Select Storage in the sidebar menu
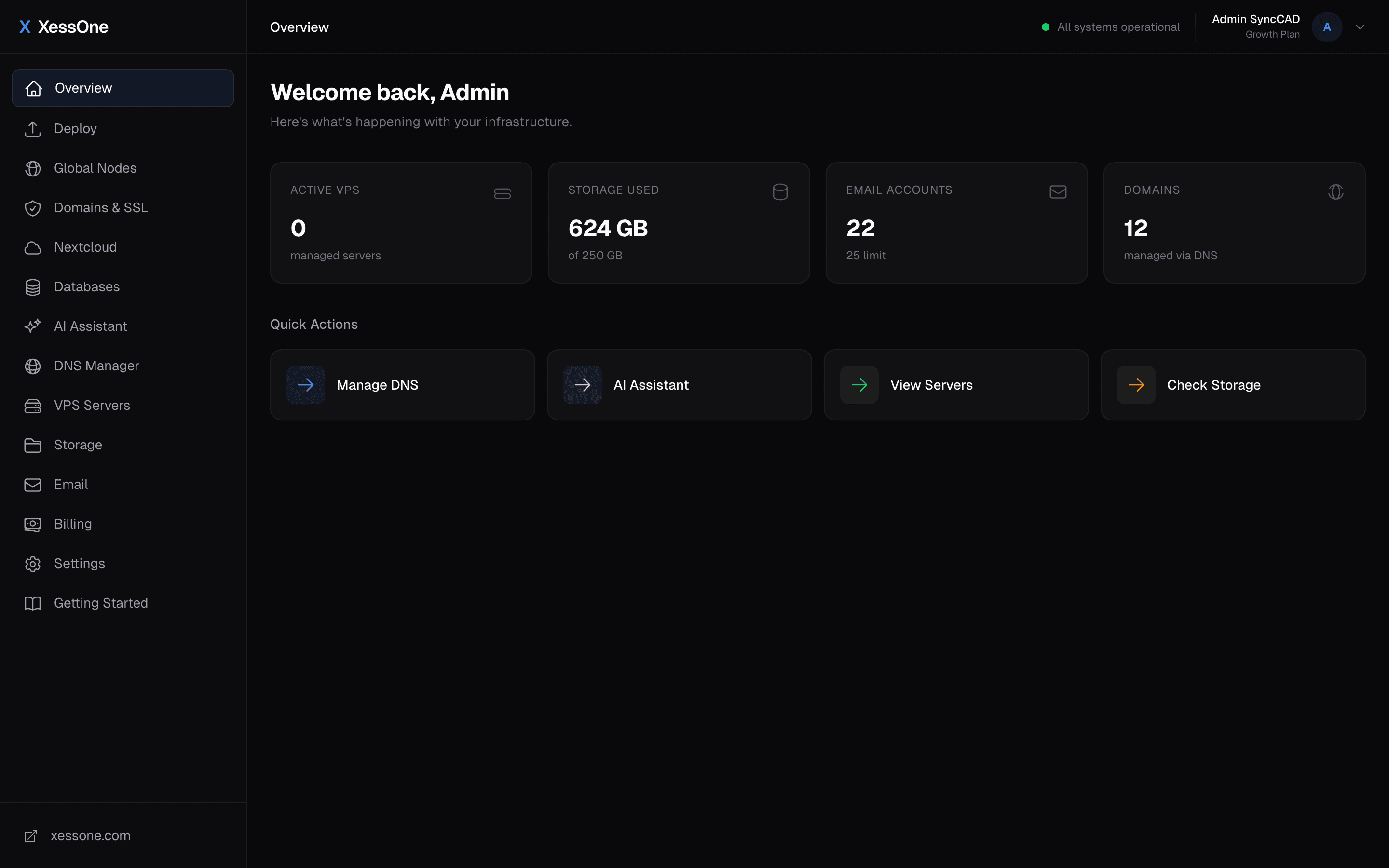 coord(78,445)
